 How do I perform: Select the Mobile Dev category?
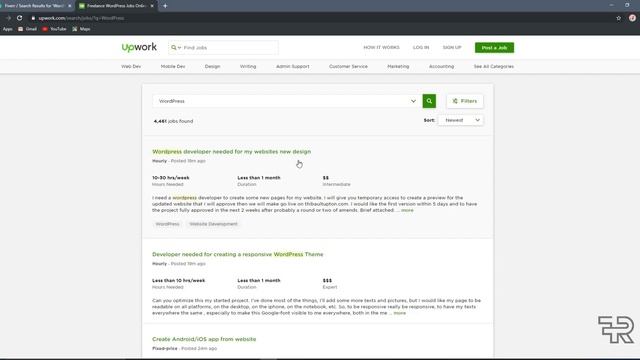[x=173, y=66]
